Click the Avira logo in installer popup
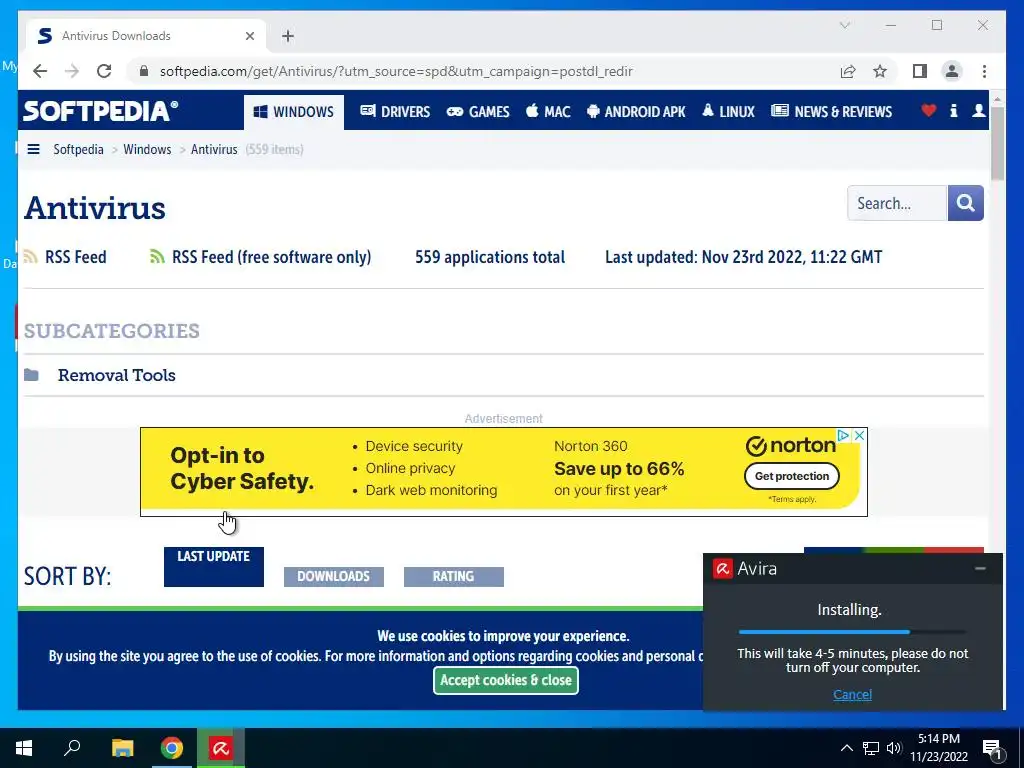Screen dimensions: 1024x768 point(722,569)
